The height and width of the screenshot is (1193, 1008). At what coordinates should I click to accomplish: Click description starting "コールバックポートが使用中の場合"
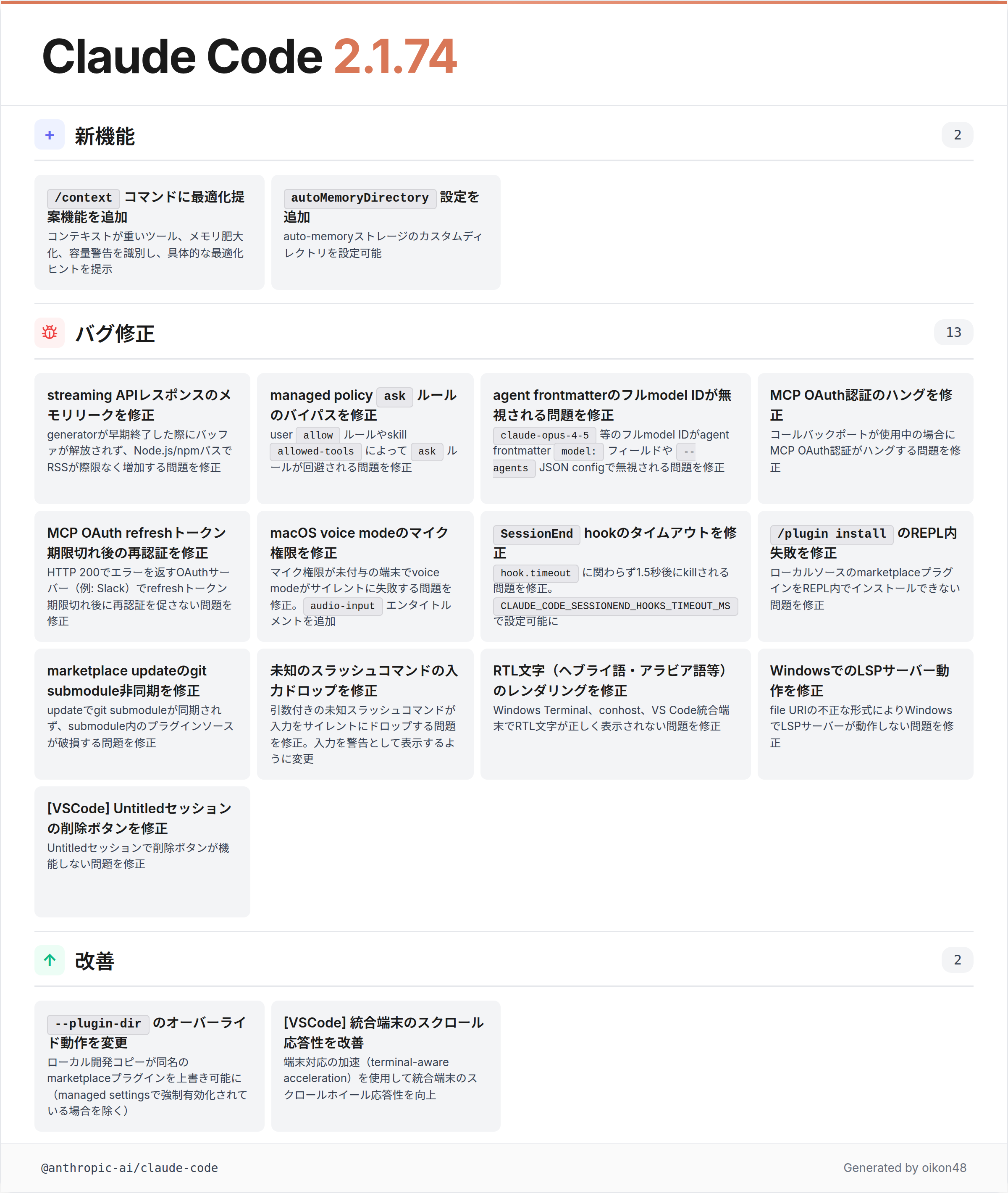coord(865,451)
